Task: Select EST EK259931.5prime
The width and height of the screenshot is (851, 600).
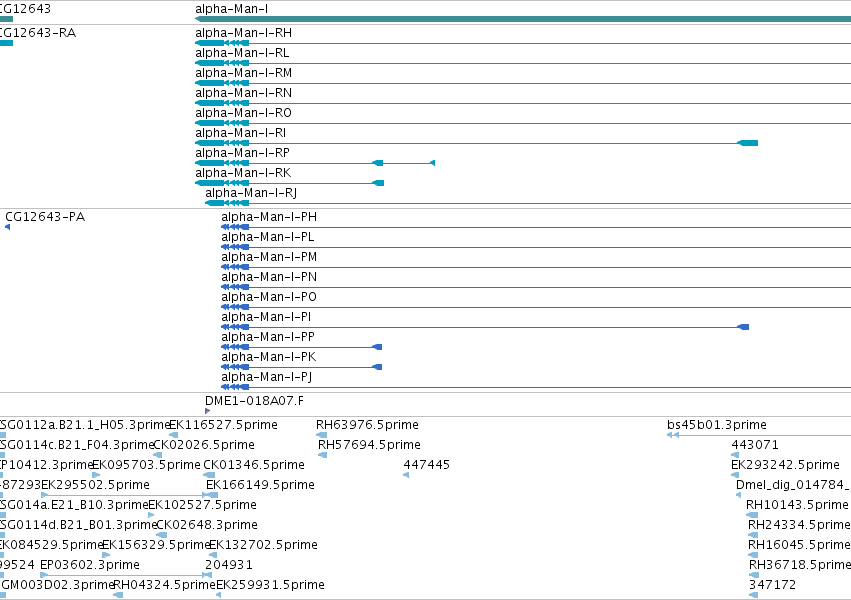Action: tap(270, 586)
